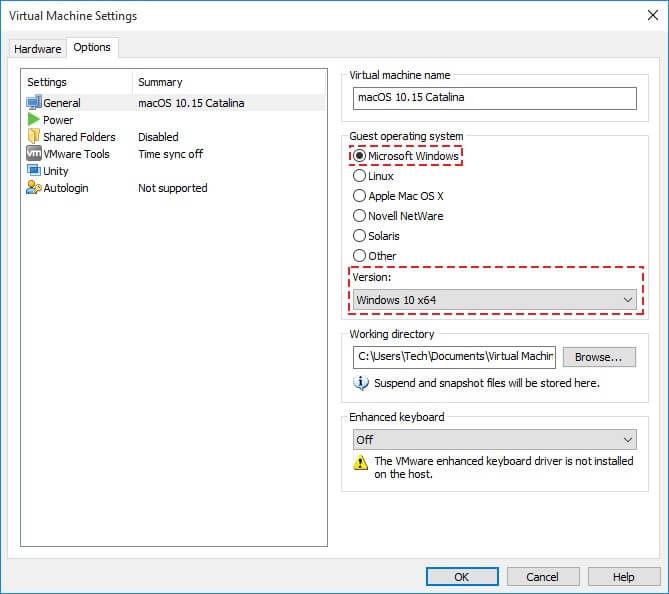
Task: Click the Help button
Action: [x=624, y=577]
